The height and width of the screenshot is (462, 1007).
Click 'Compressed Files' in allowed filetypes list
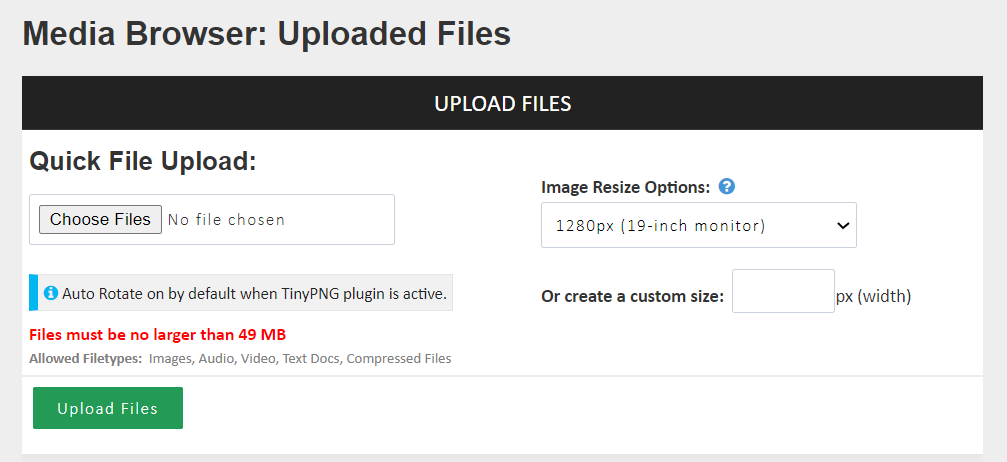[x=399, y=358]
